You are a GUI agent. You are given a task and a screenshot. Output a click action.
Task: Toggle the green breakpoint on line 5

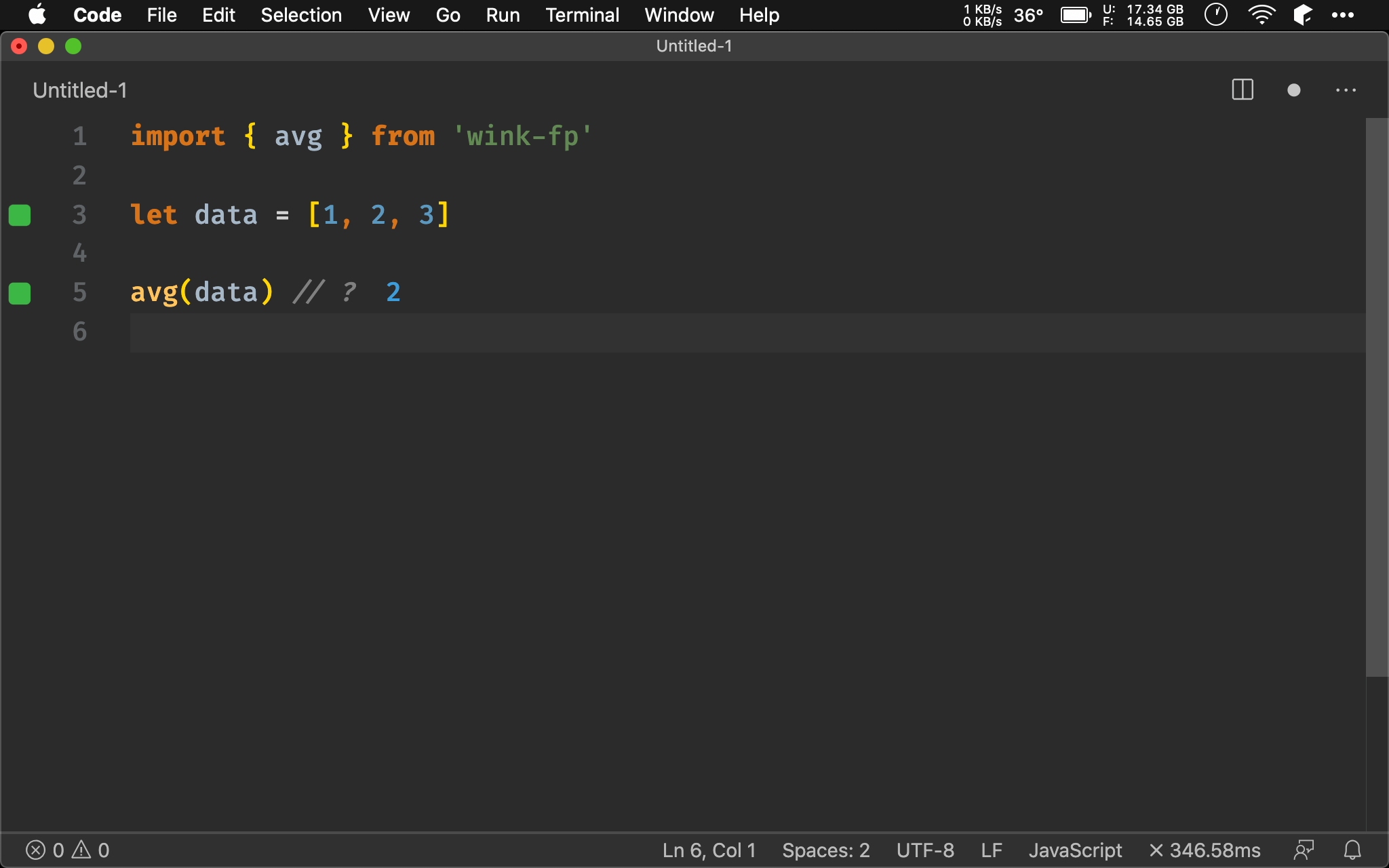point(21,293)
